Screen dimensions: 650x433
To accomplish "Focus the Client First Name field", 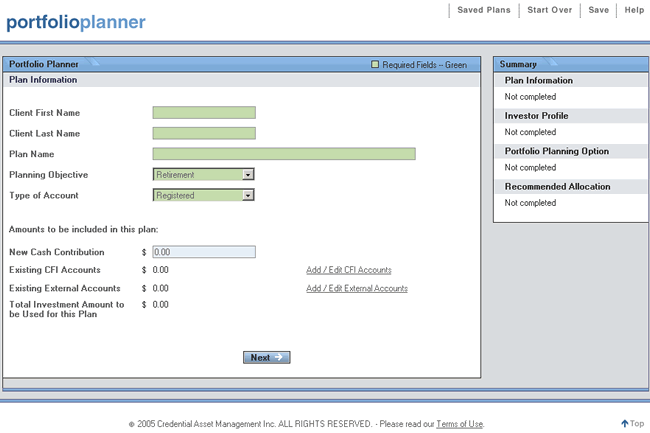I will pos(204,113).
